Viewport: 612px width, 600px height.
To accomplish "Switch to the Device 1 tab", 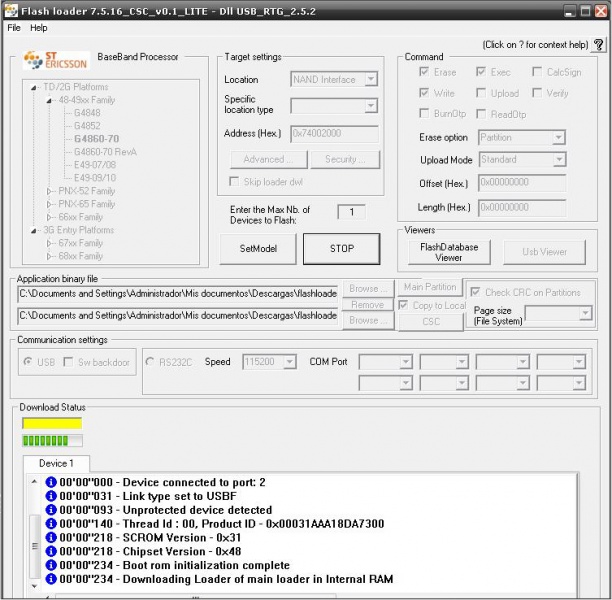I will pyautogui.click(x=56, y=463).
